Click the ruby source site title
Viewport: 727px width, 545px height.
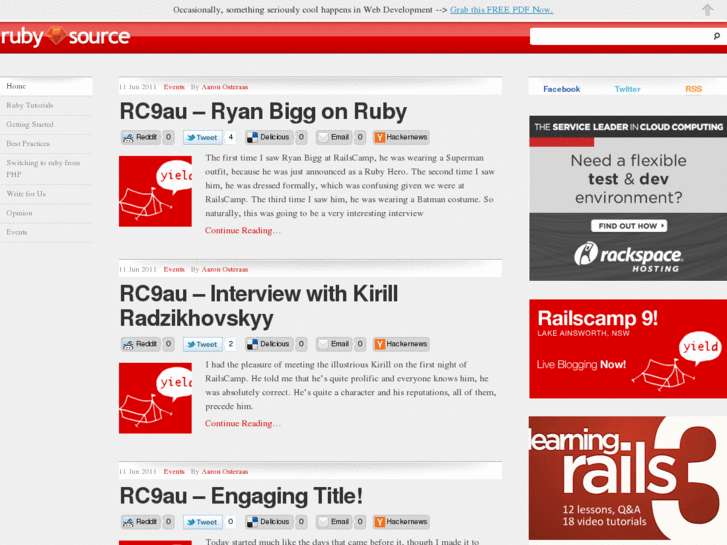click(x=65, y=36)
